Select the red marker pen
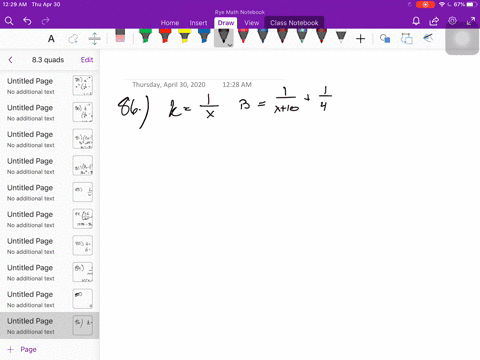Image resolution: width=480 pixels, height=360 pixels. point(165,36)
